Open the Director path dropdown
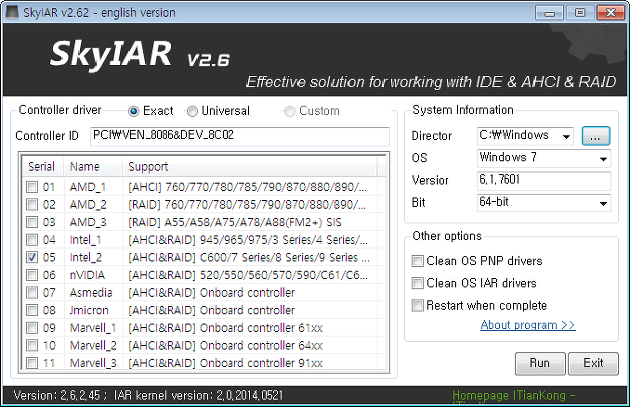The image size is (630, 407). click(567, 136)
